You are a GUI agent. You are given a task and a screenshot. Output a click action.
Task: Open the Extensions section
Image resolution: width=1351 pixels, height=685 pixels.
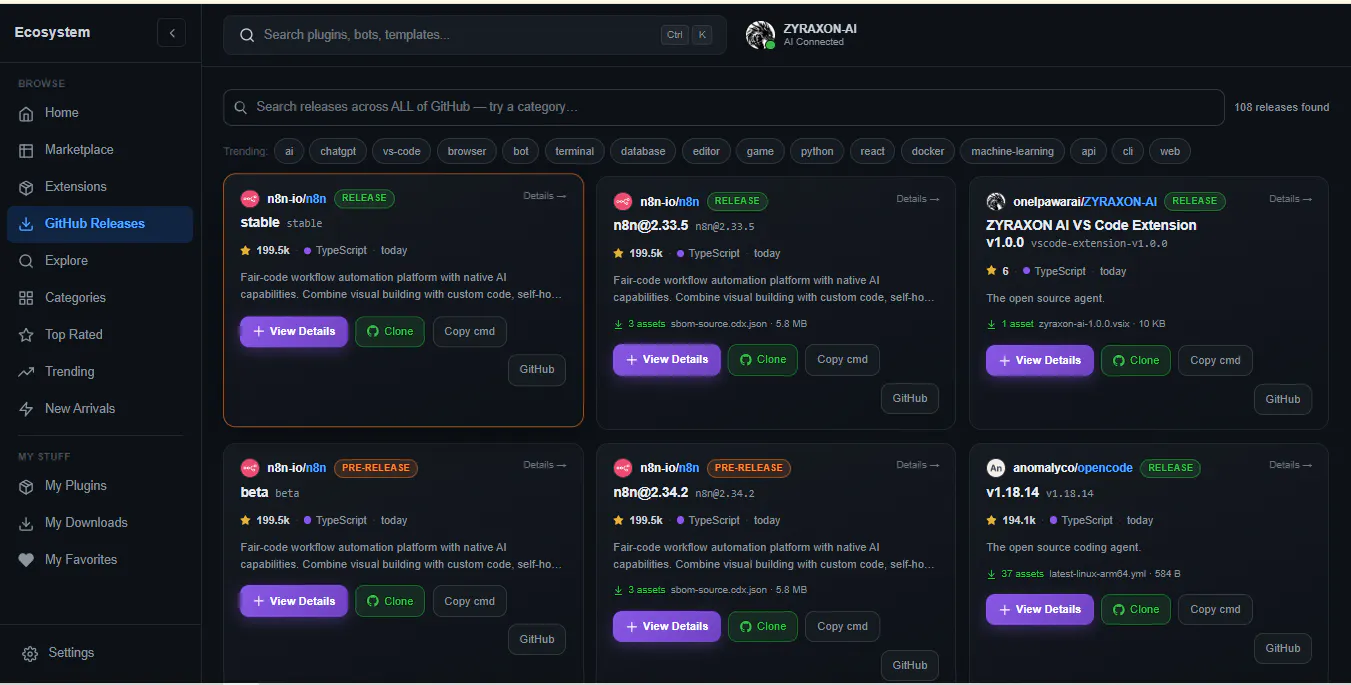[99, 187]
